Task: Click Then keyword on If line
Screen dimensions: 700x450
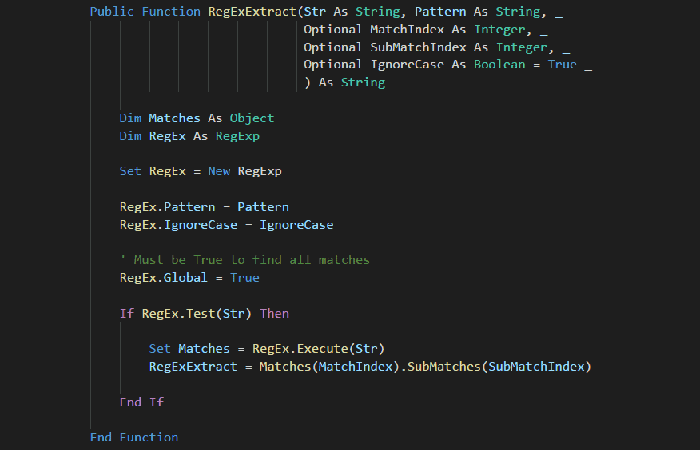Action: click(x=274, y=314)
